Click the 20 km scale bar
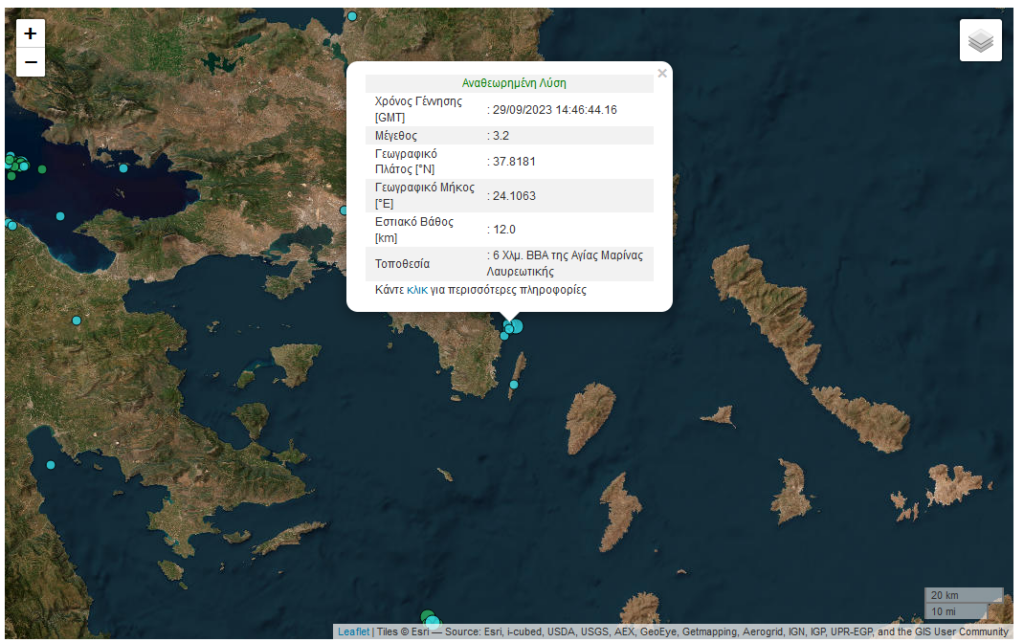 pyautogui.click(x=963, y=595)
